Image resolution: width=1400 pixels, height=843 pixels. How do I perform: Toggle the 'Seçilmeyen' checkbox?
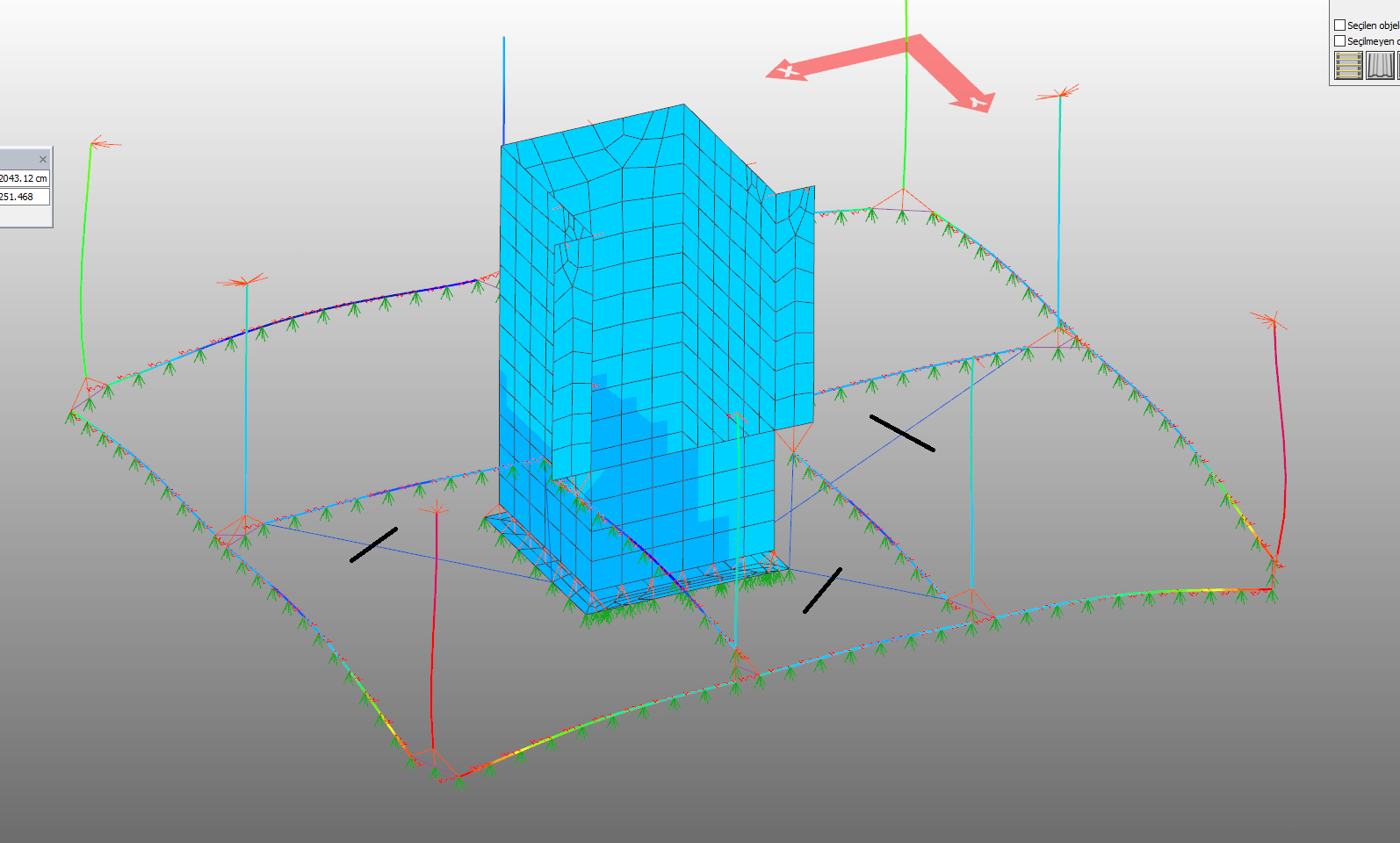[x=1339, y=41]
